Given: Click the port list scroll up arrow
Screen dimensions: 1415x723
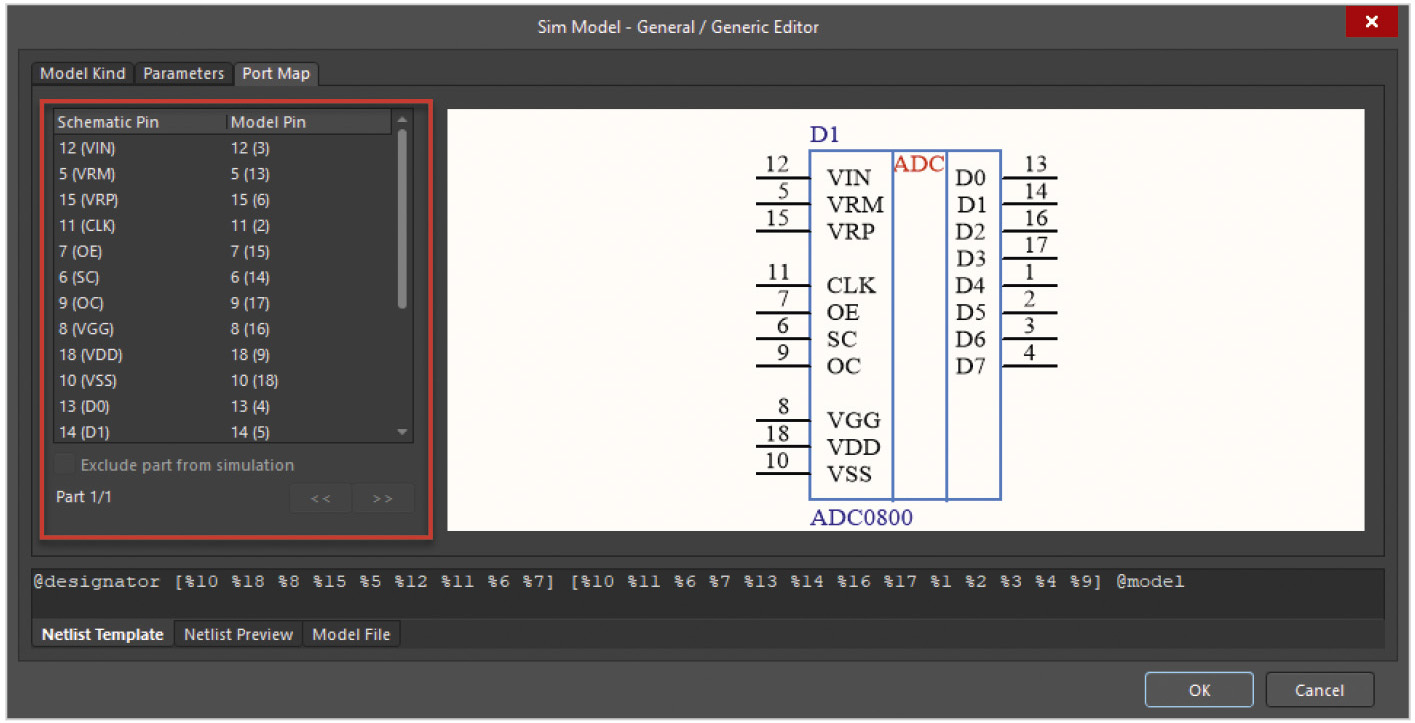Looking at the screenshot, I should 402,118.
